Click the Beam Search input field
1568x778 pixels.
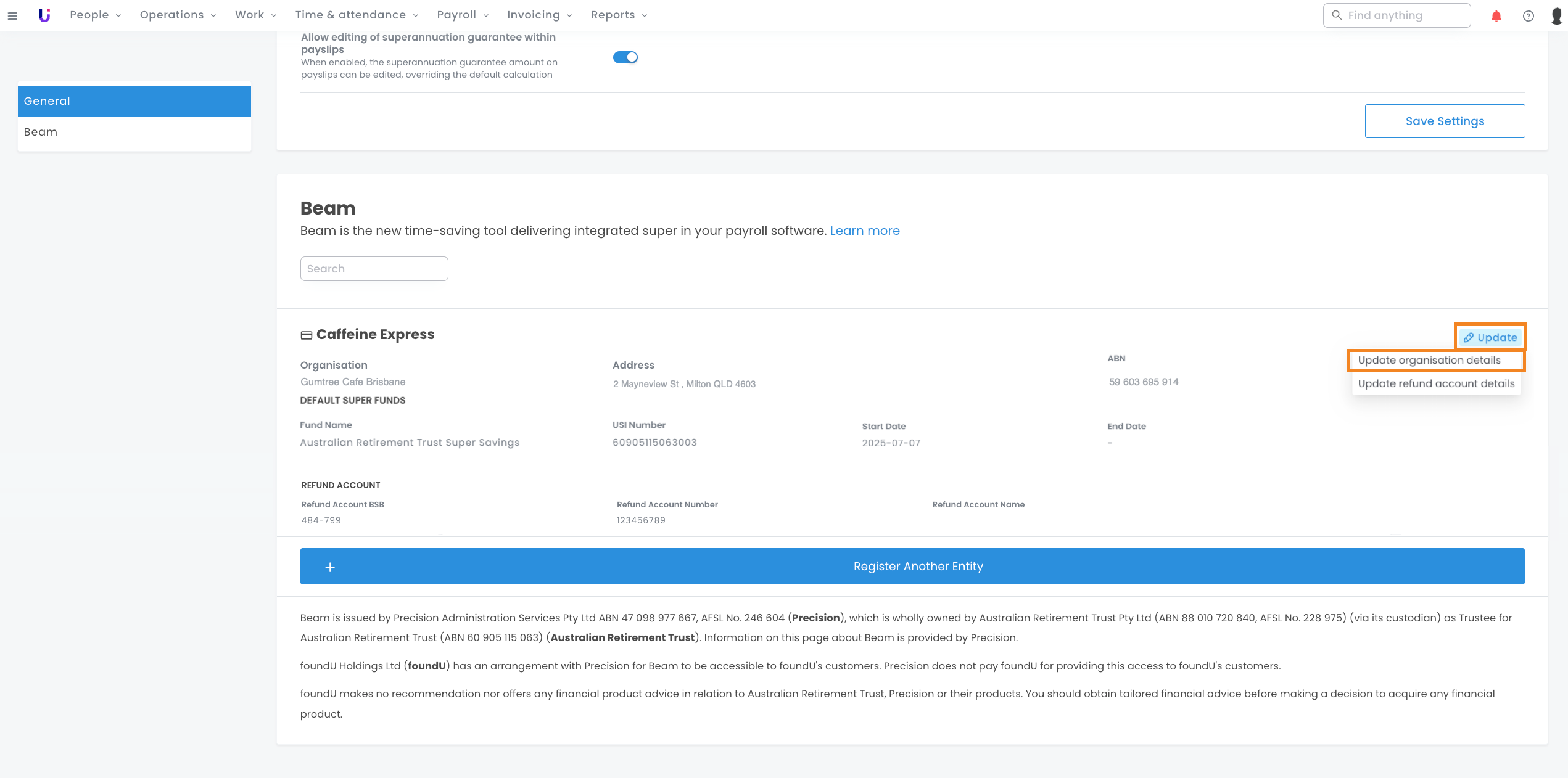coord(374,269)
